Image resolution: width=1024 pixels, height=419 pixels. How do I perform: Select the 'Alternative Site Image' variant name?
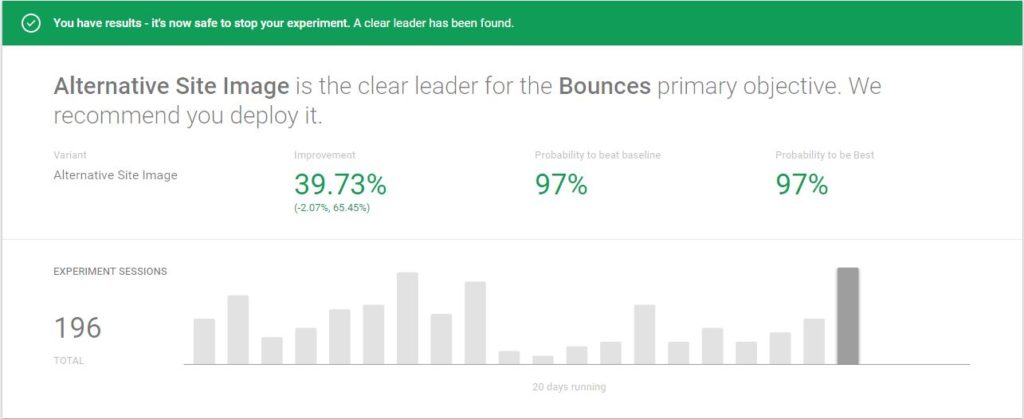(x=115, y=175)
